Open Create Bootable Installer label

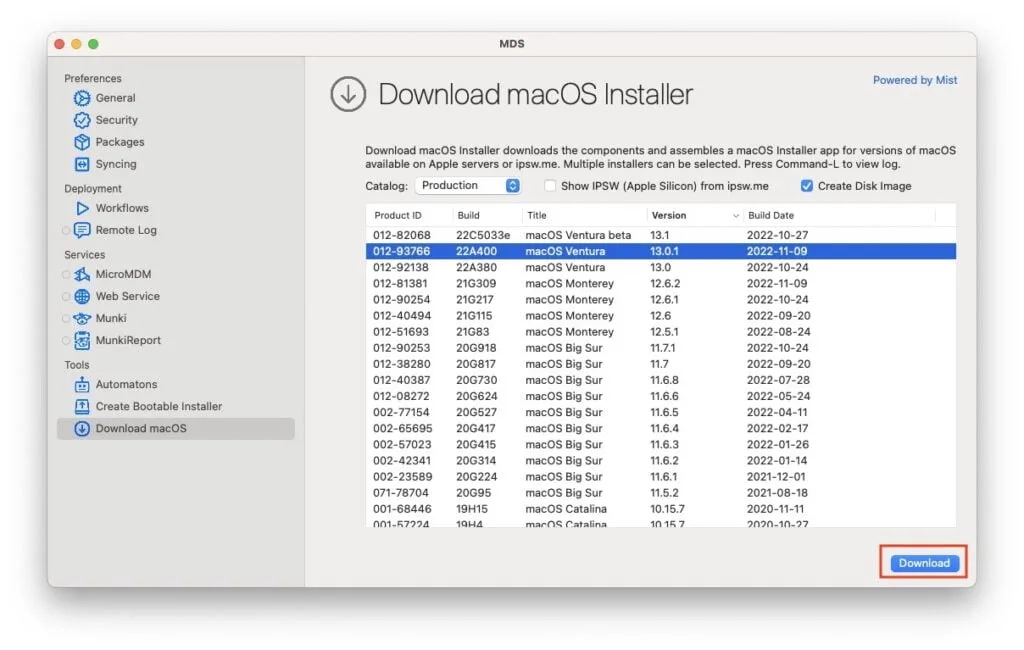click(159, 406)
